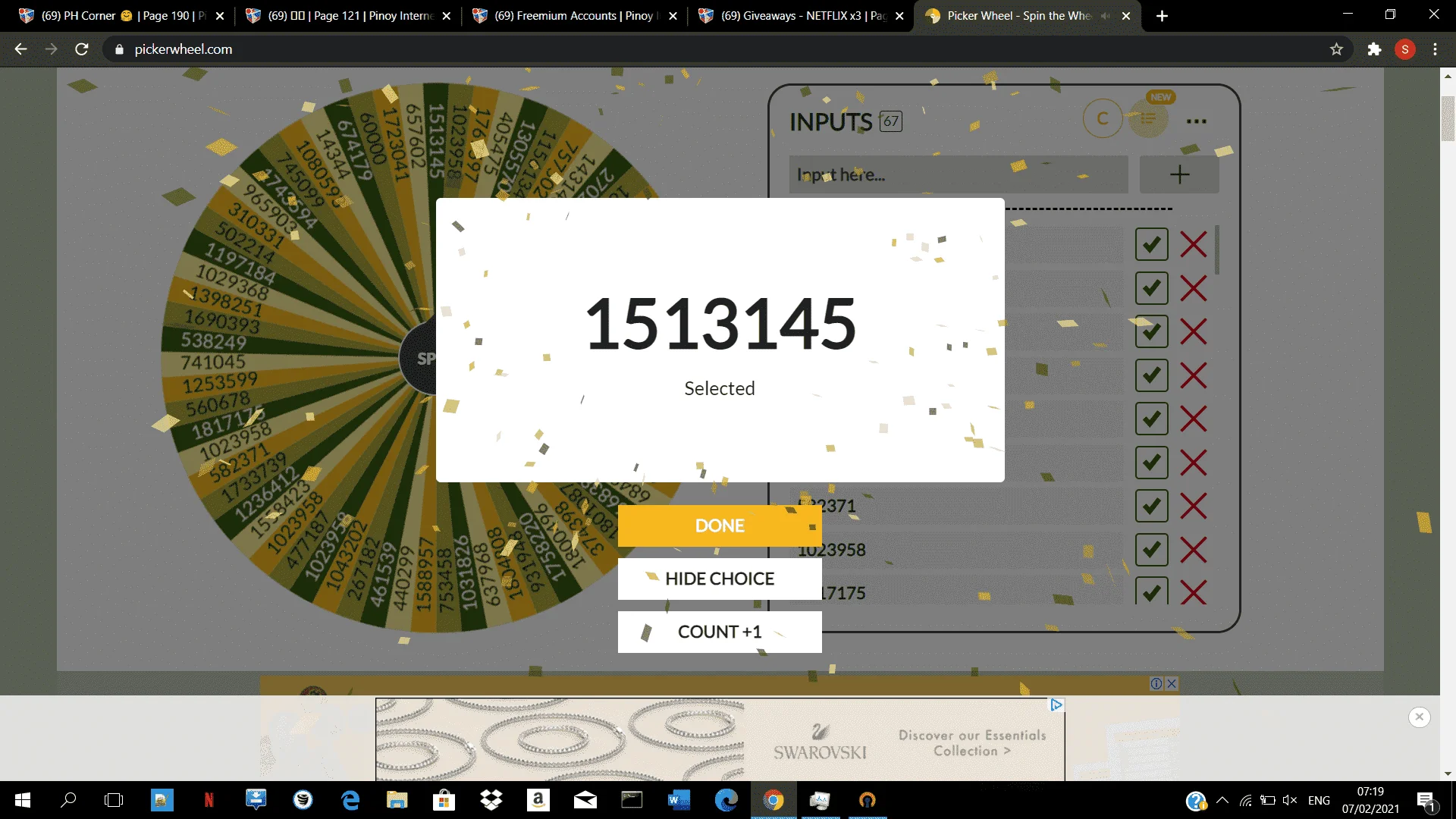Open the Chrome three-dot menu
This screenshot has width=1456, height=819.
[1435, 49]
